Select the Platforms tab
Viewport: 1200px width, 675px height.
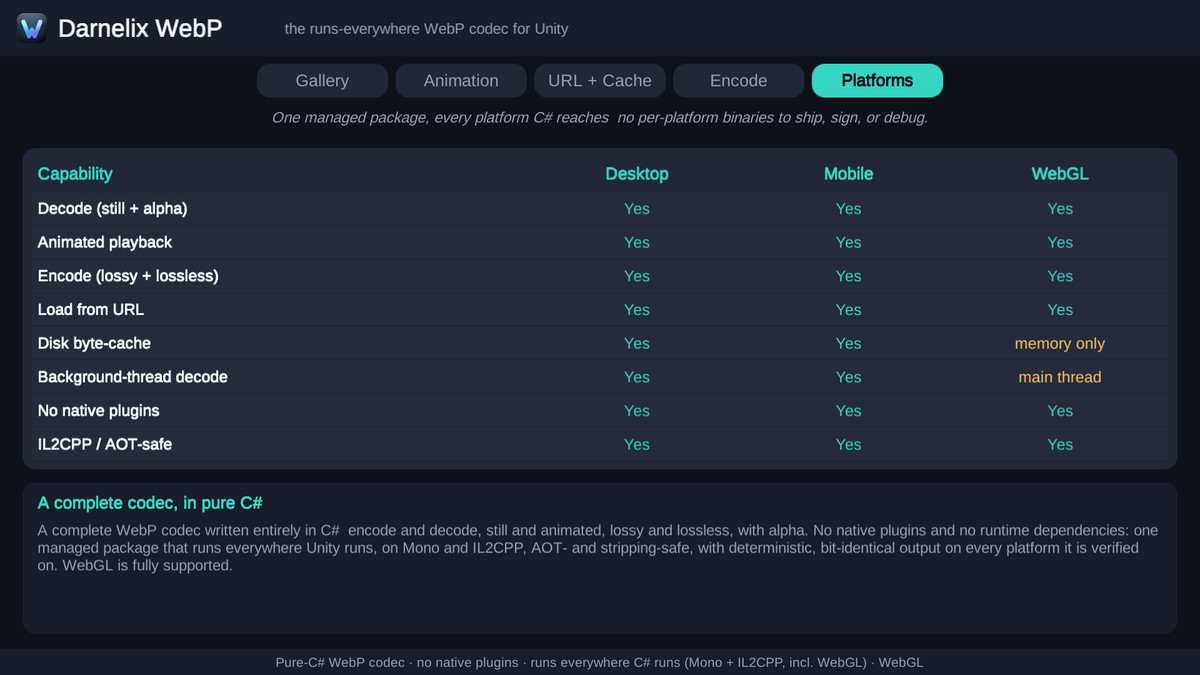(x=877, y=81)
